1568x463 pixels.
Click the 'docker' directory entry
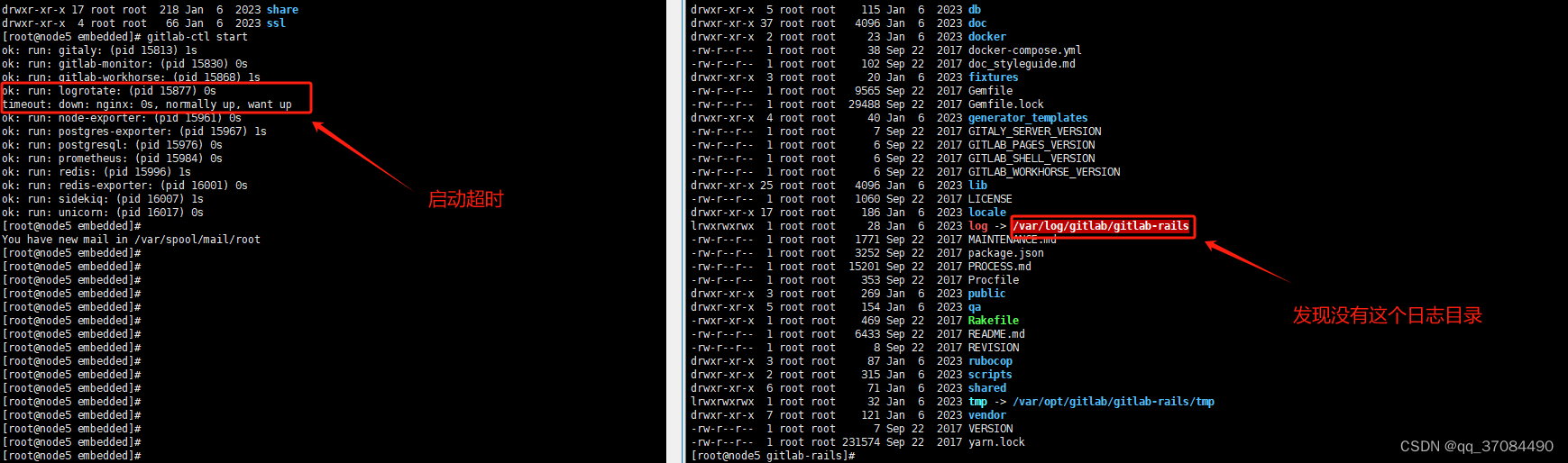click(x=987, y=37)
